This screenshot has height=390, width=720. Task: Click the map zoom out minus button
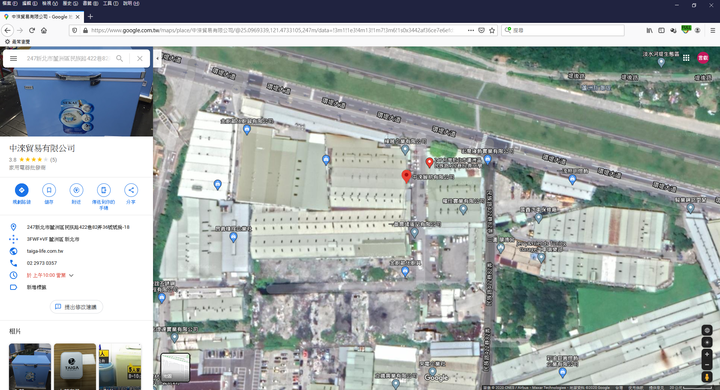(x=707, y=365)
